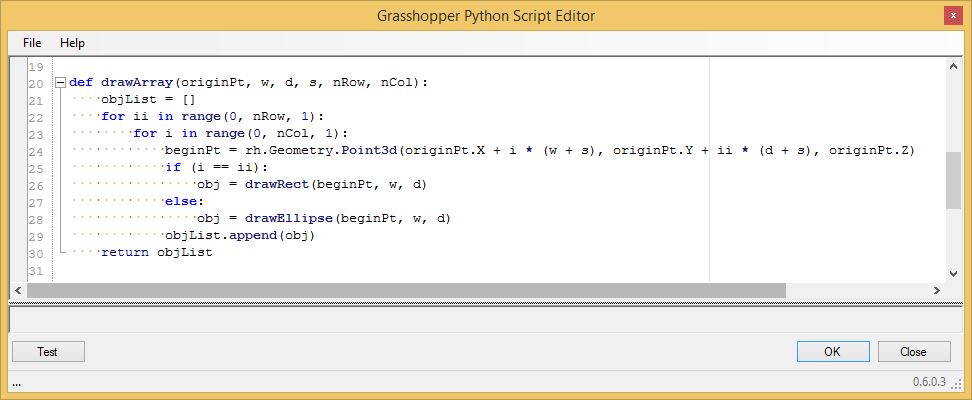972x400 pixels.
Task: Click the vertical scrollbar down arrow
Action: 953,273
